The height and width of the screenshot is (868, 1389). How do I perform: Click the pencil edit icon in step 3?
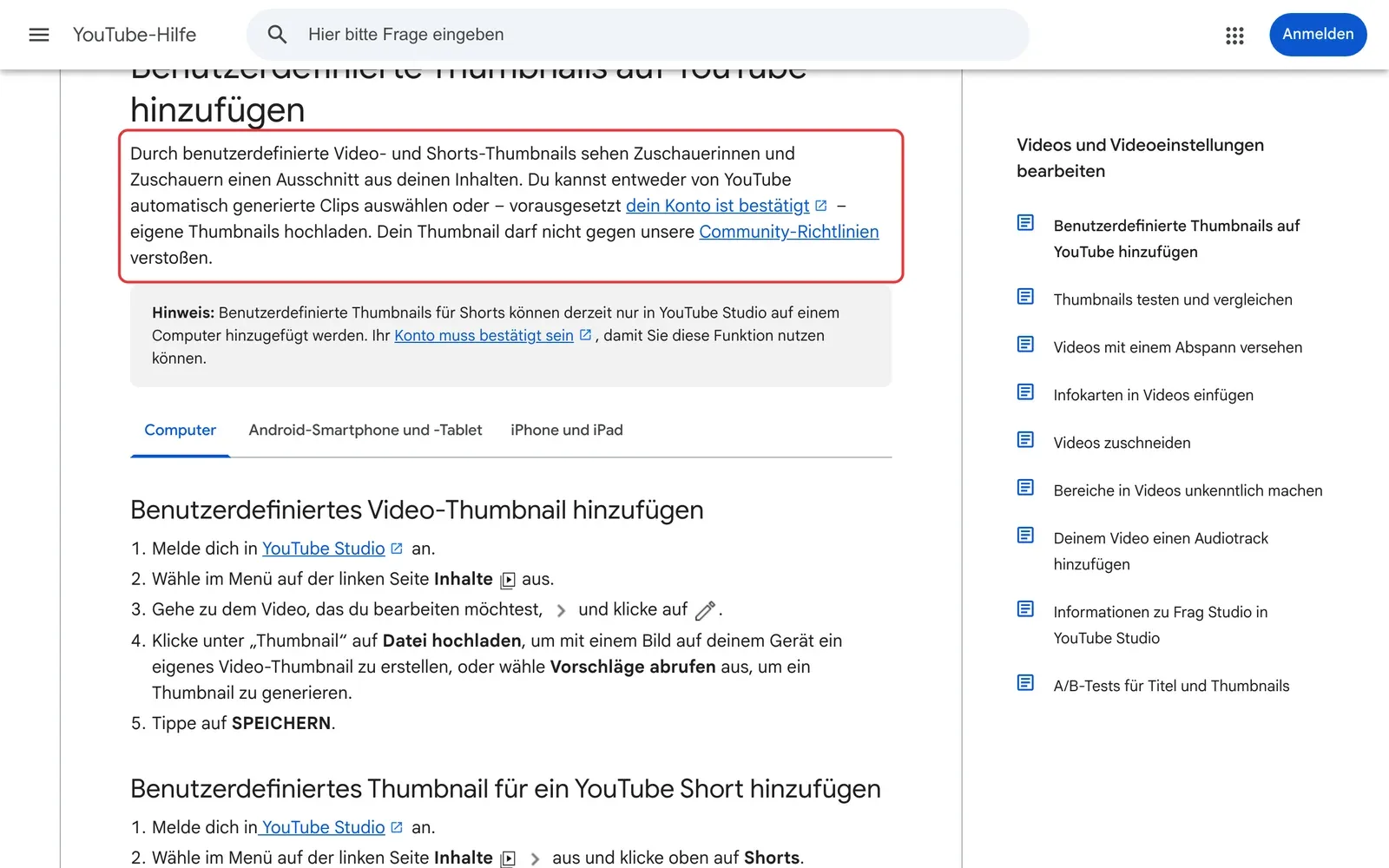point(705,610)
